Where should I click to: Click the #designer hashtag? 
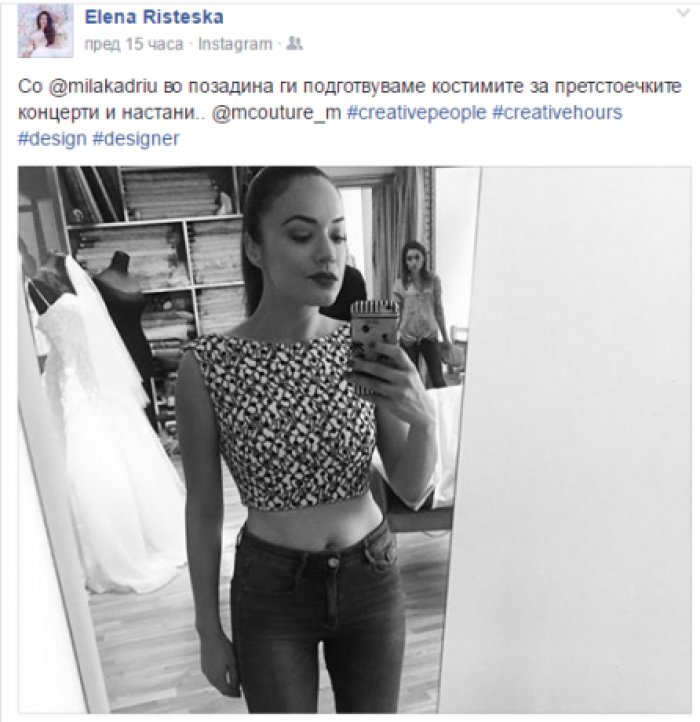(136, 139)
